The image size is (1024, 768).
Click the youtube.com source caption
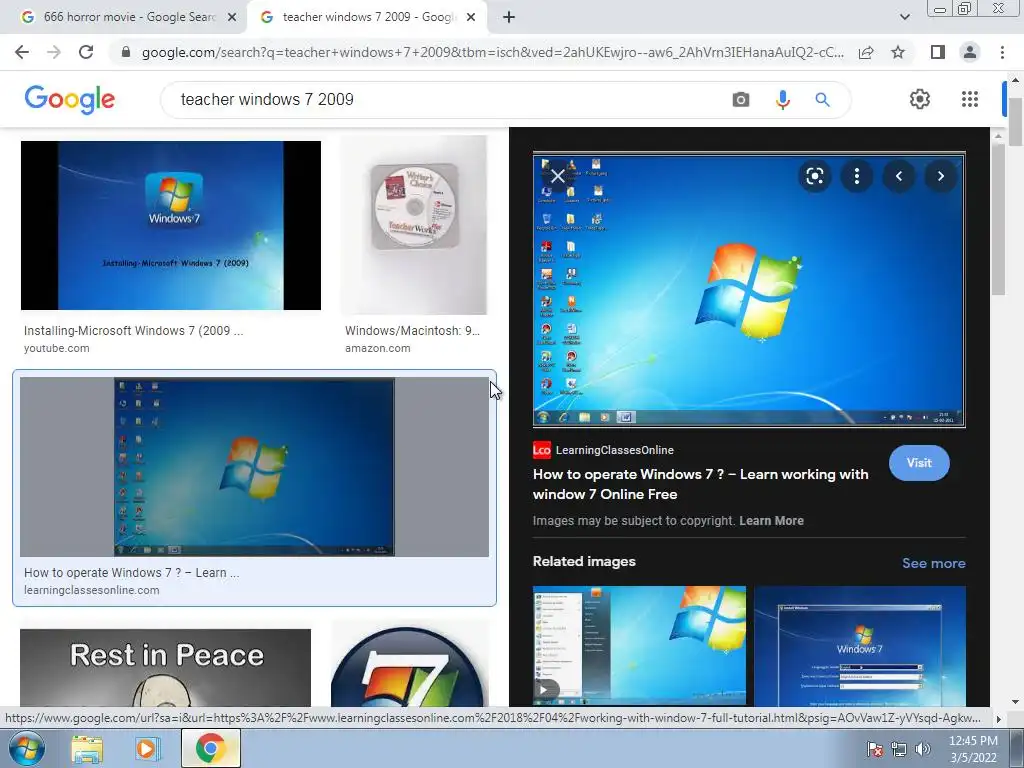(x=57, y=348)
